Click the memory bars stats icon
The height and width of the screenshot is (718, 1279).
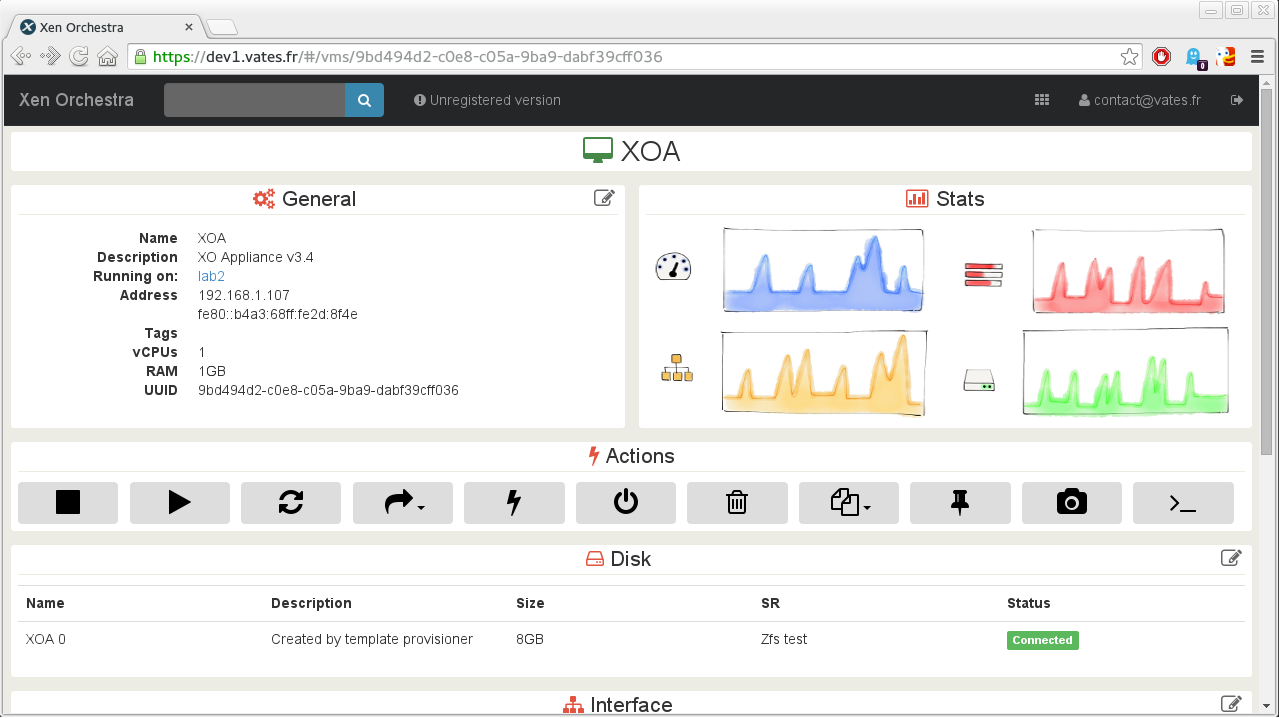[983, 274]
